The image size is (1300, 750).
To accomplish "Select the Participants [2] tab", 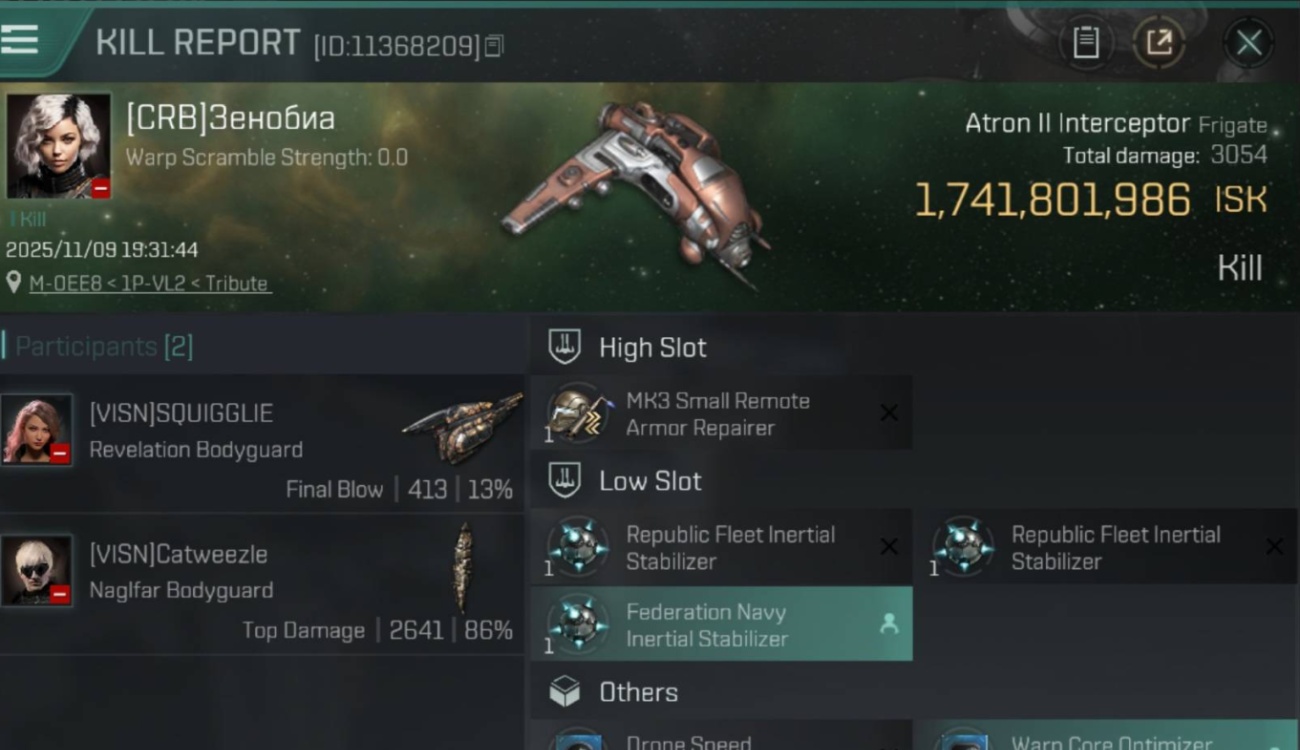I will 104,346.
